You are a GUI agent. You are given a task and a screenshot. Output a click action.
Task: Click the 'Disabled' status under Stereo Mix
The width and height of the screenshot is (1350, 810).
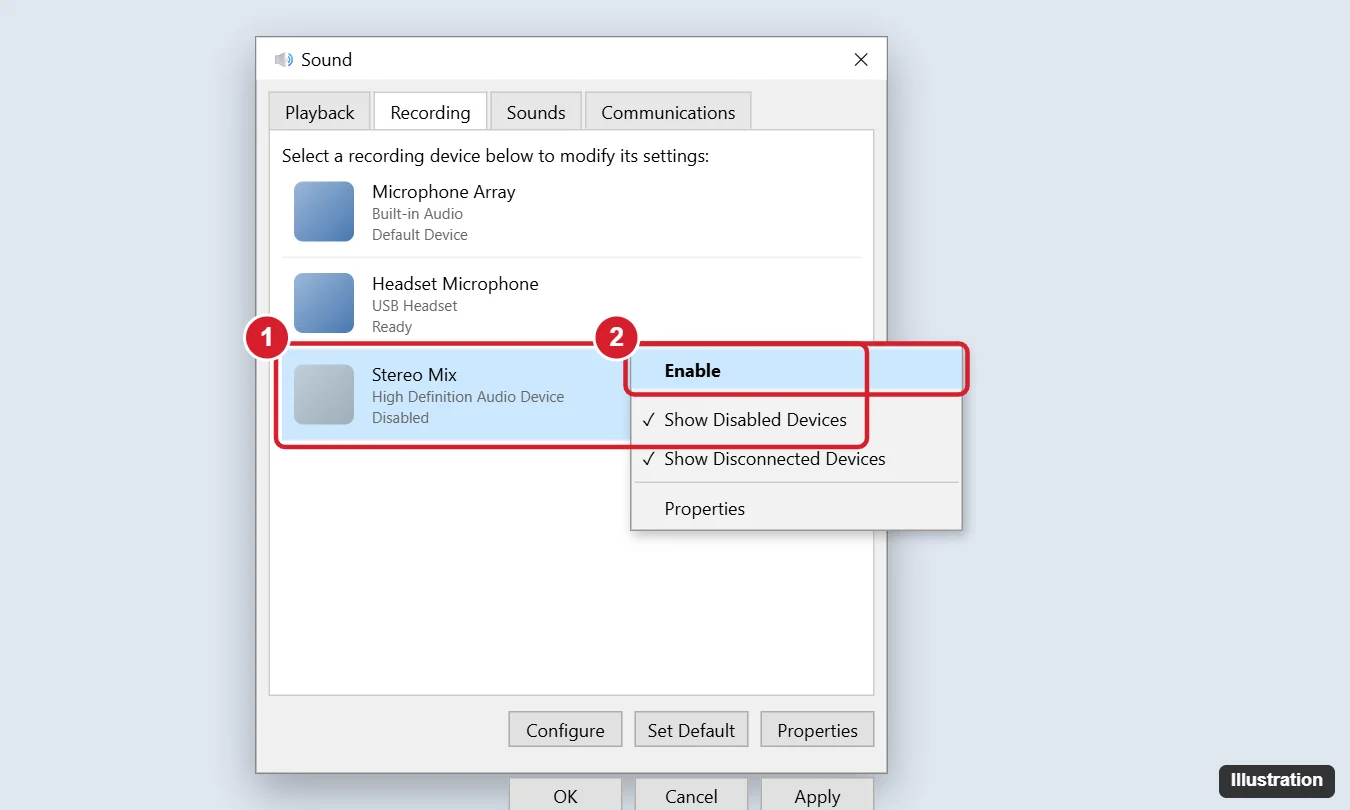pyautogui.click(x=400, y=418)
